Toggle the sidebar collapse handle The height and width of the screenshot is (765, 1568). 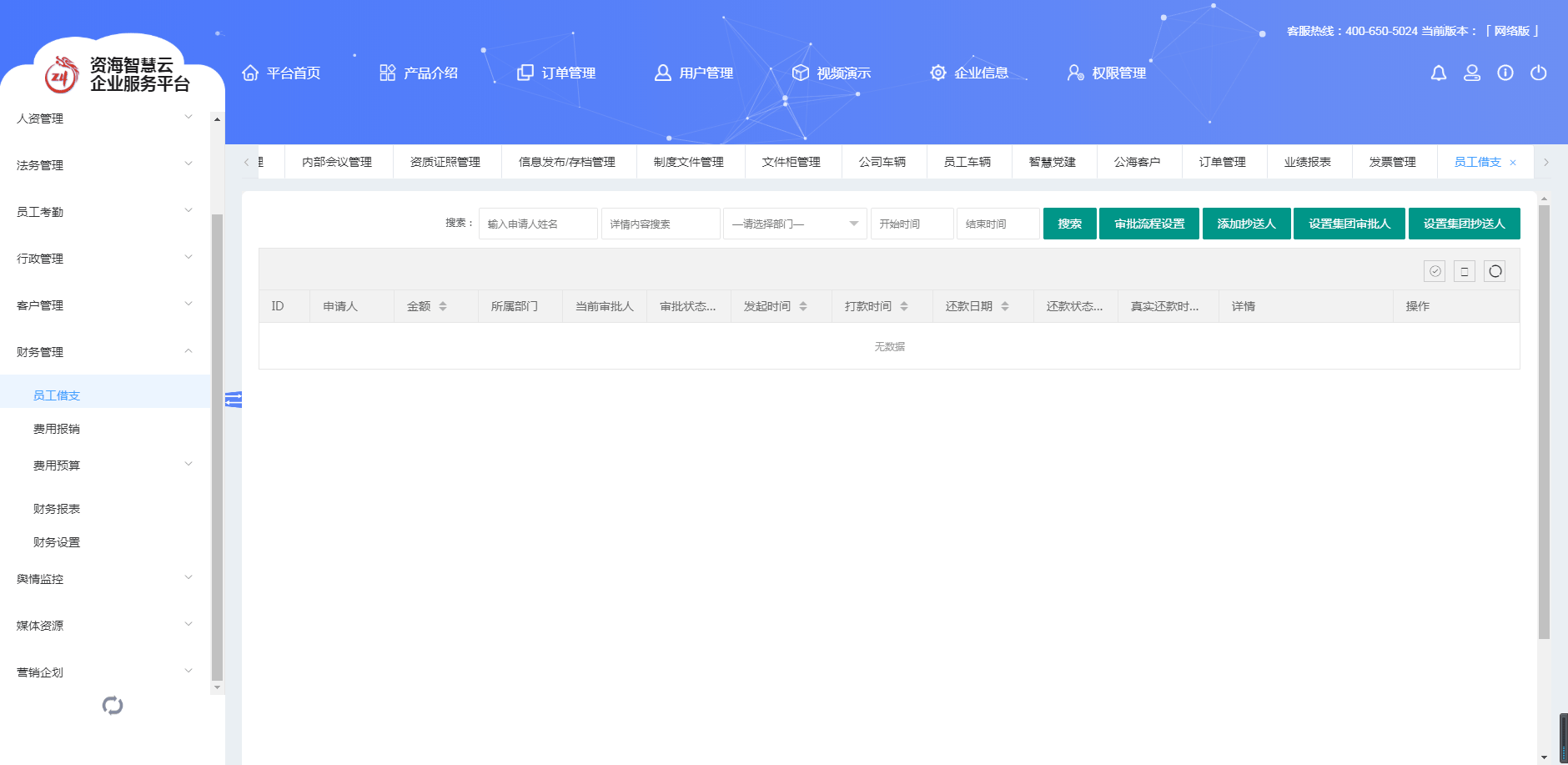(x=234, y=400)
